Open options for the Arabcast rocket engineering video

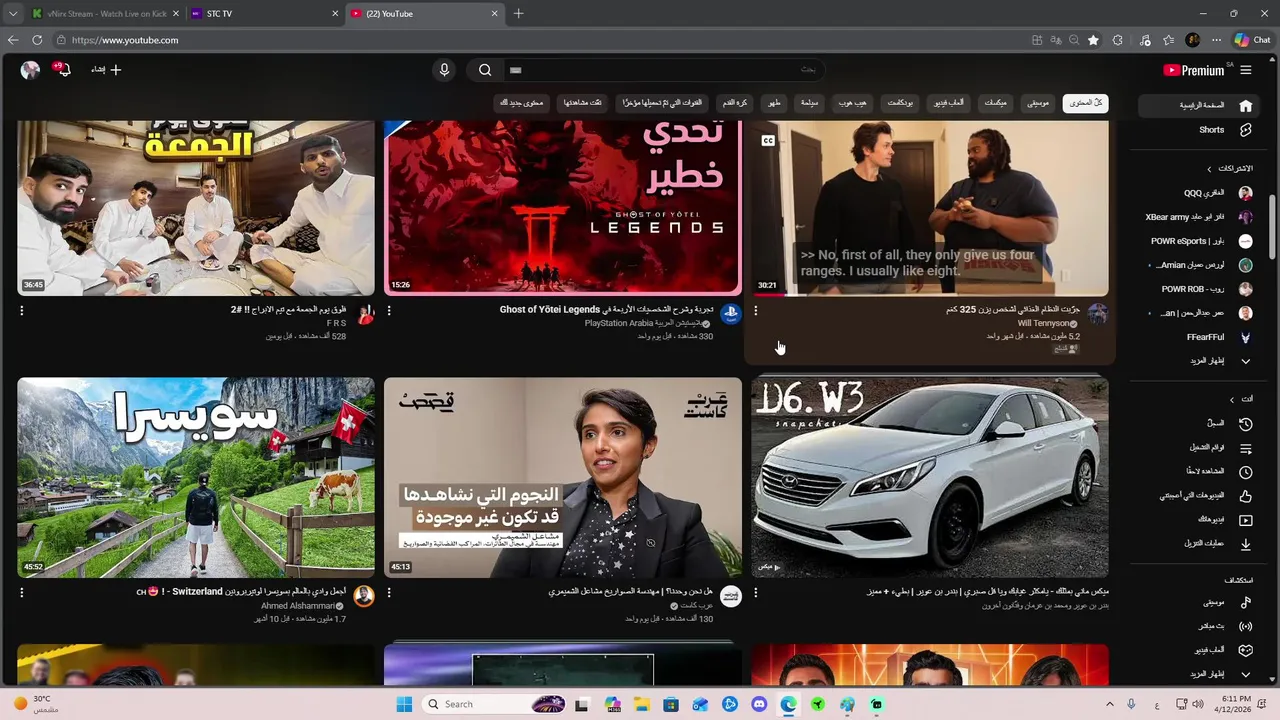[389, 592]
